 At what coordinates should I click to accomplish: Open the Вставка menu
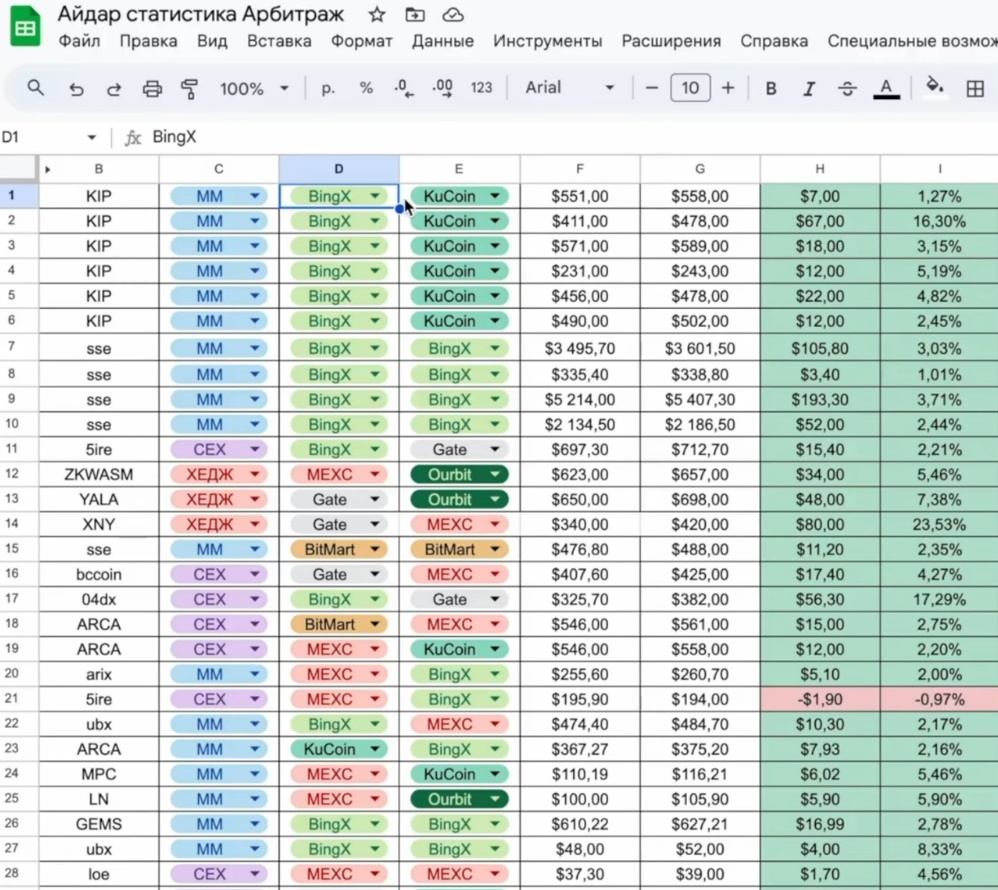(279, 41)
